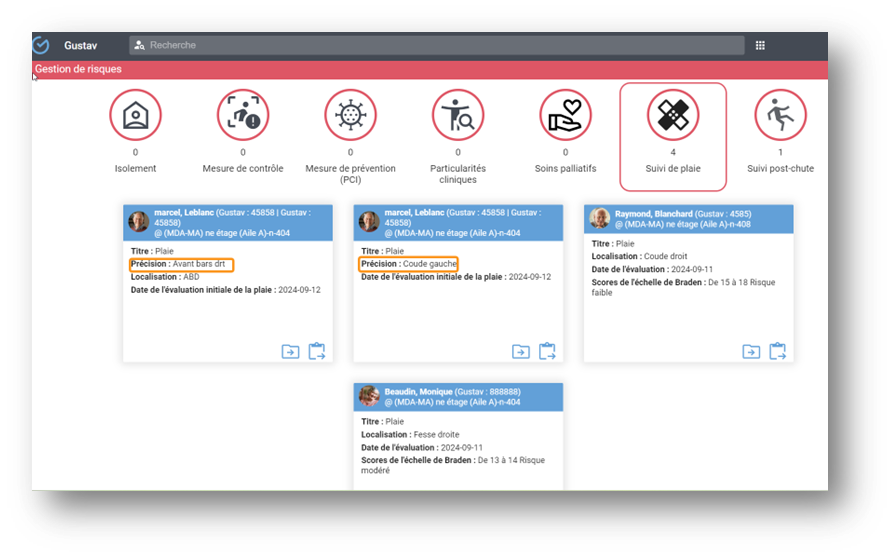
Task: Open folder arrow icon on Raymond Blanchard card
Action: click(751, 351)
